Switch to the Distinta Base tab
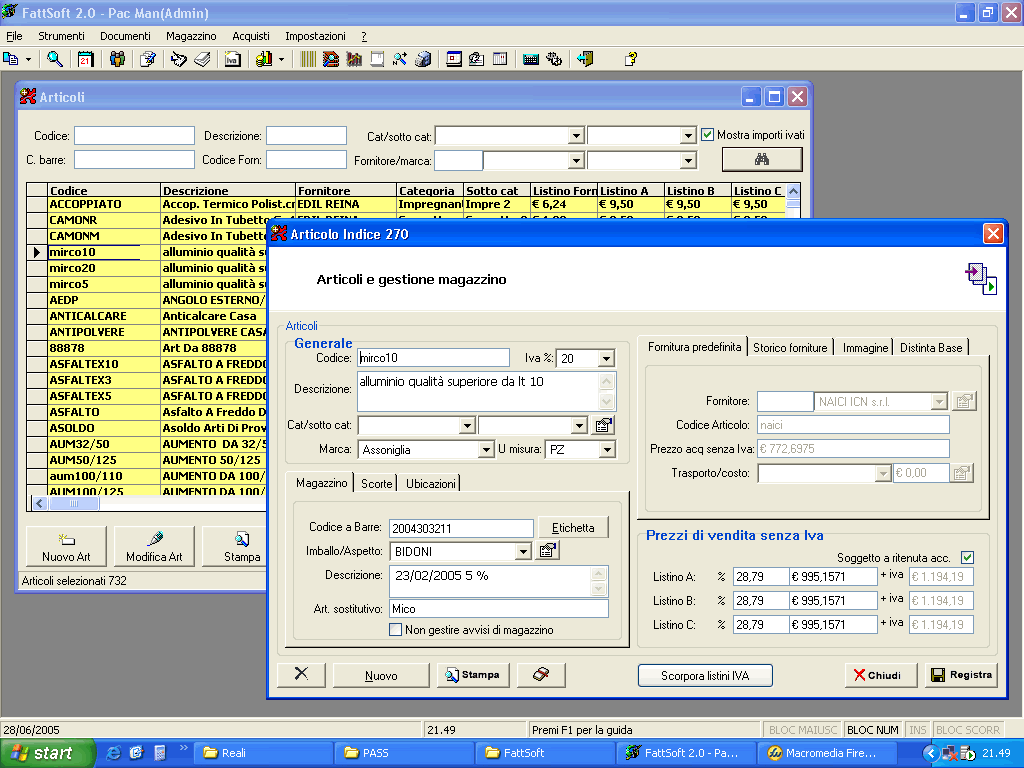This screenshot has width=1024, height=768. coord(931,348)
